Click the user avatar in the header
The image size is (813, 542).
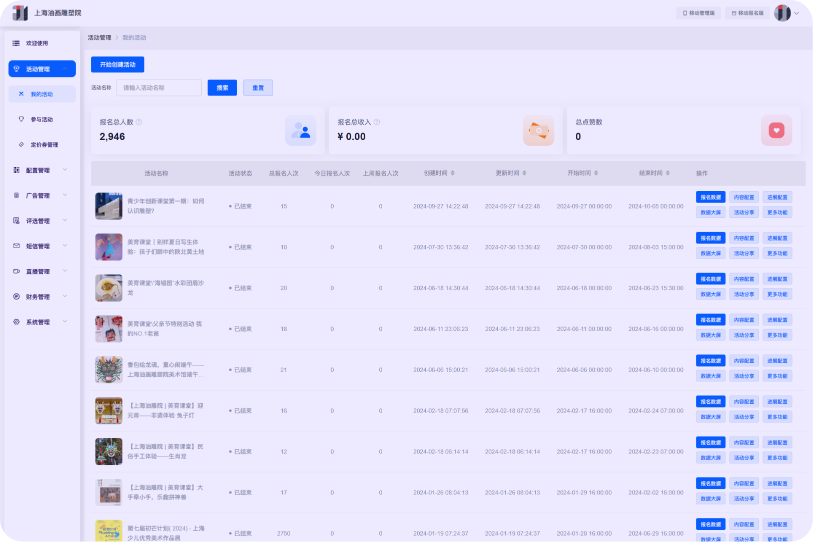click(x=782, y=13)
